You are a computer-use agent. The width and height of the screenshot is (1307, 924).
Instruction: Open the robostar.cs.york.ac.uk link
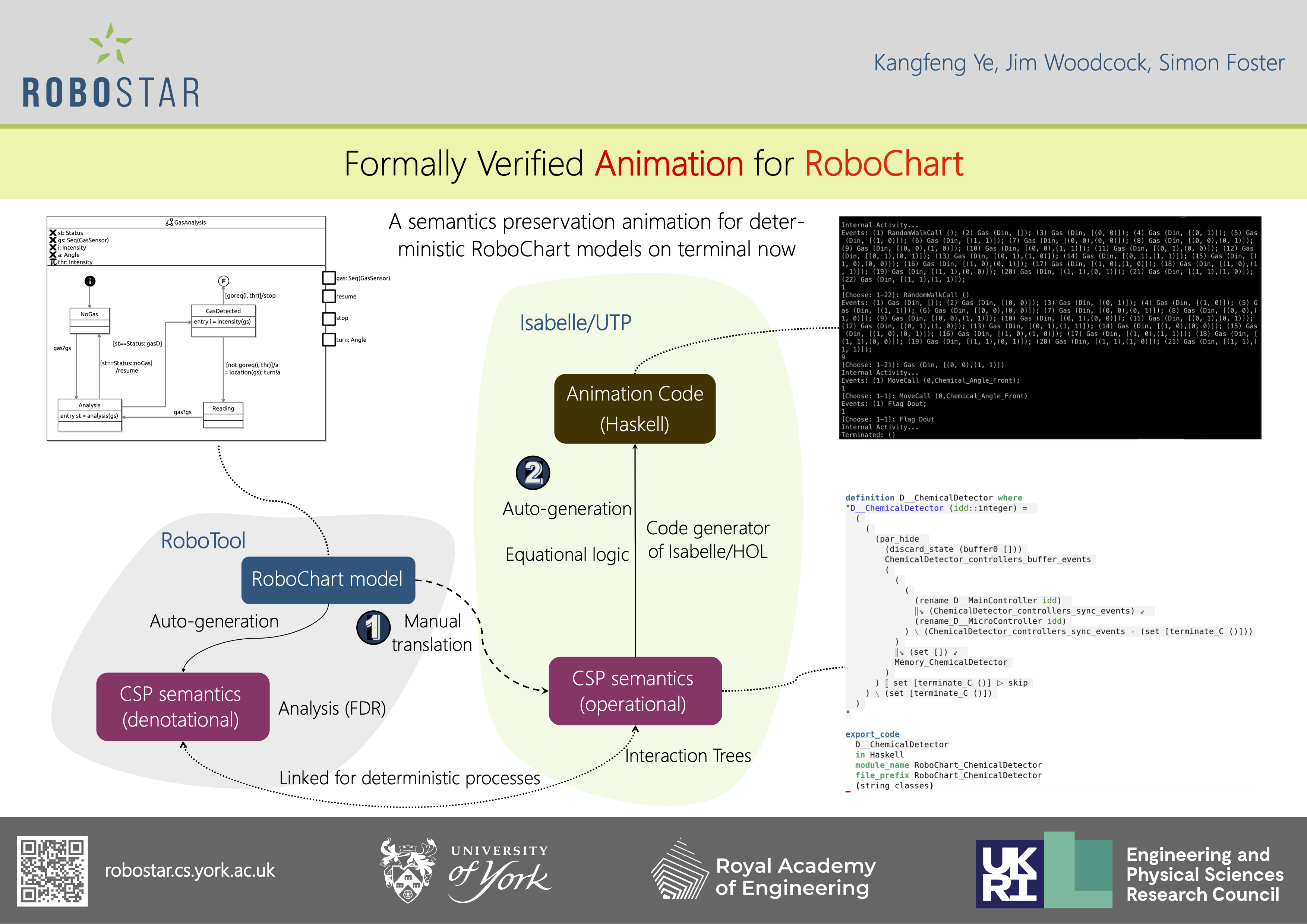pyautogui.click(x=190, y=870)
